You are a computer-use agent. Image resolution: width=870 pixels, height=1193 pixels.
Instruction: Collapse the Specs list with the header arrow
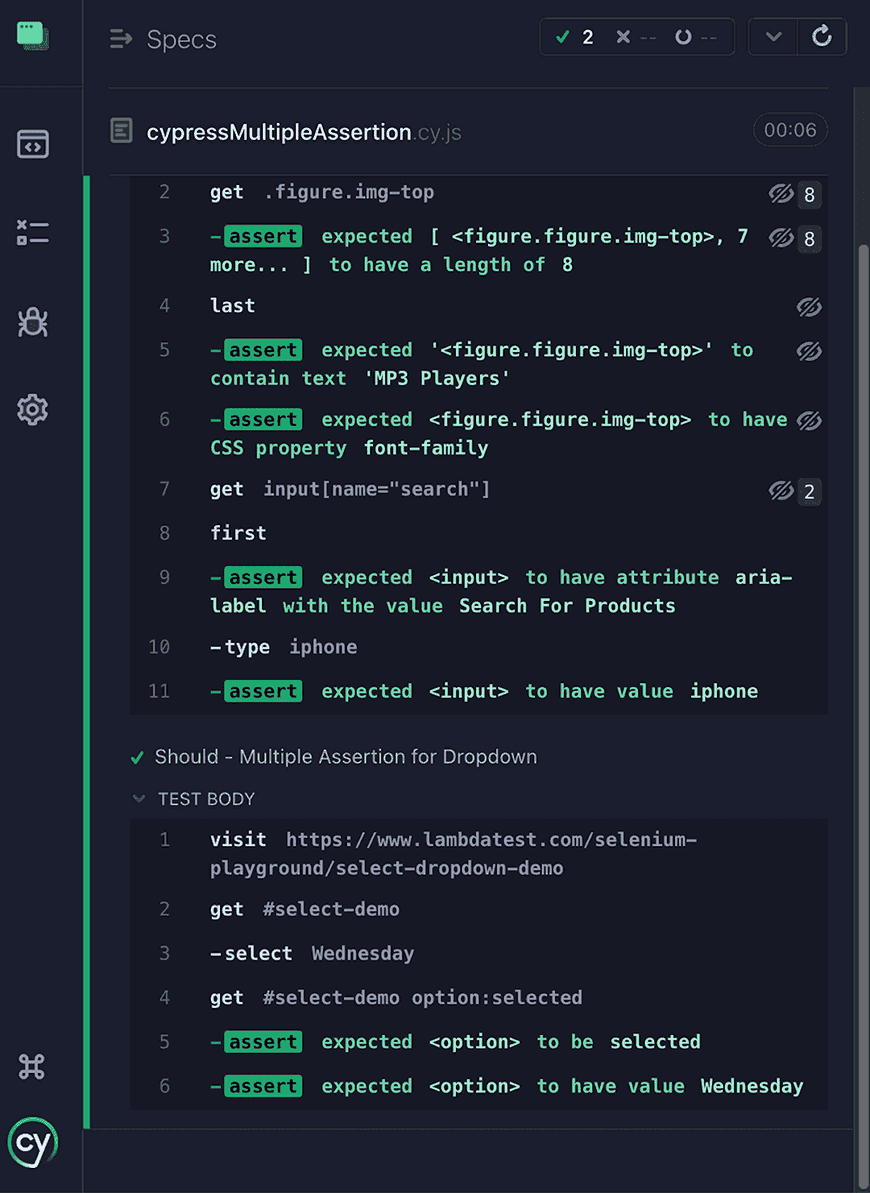pos(120,38)
